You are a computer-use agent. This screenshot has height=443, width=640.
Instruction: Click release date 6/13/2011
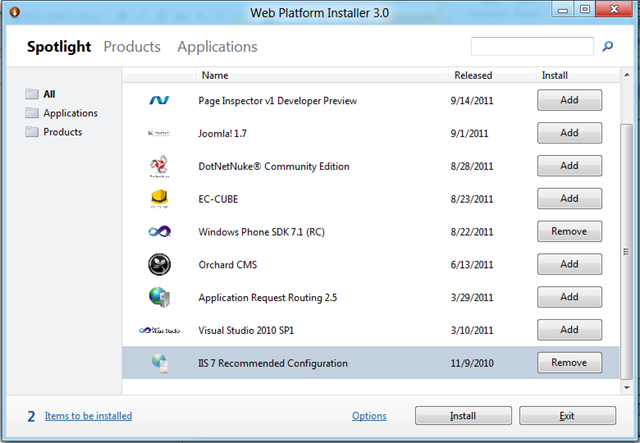(x=472, y=265)
